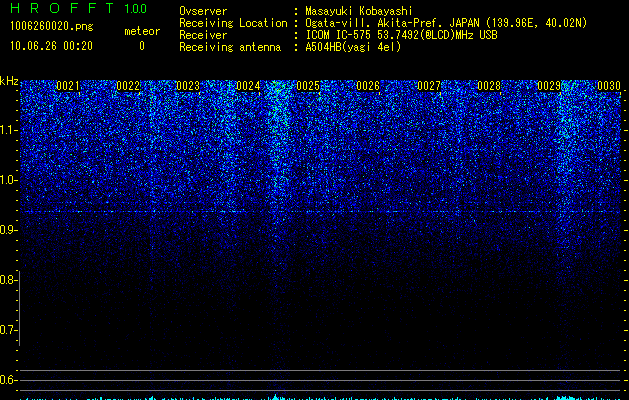
Task: Click the Ovserver label
Action: (203, 11)
